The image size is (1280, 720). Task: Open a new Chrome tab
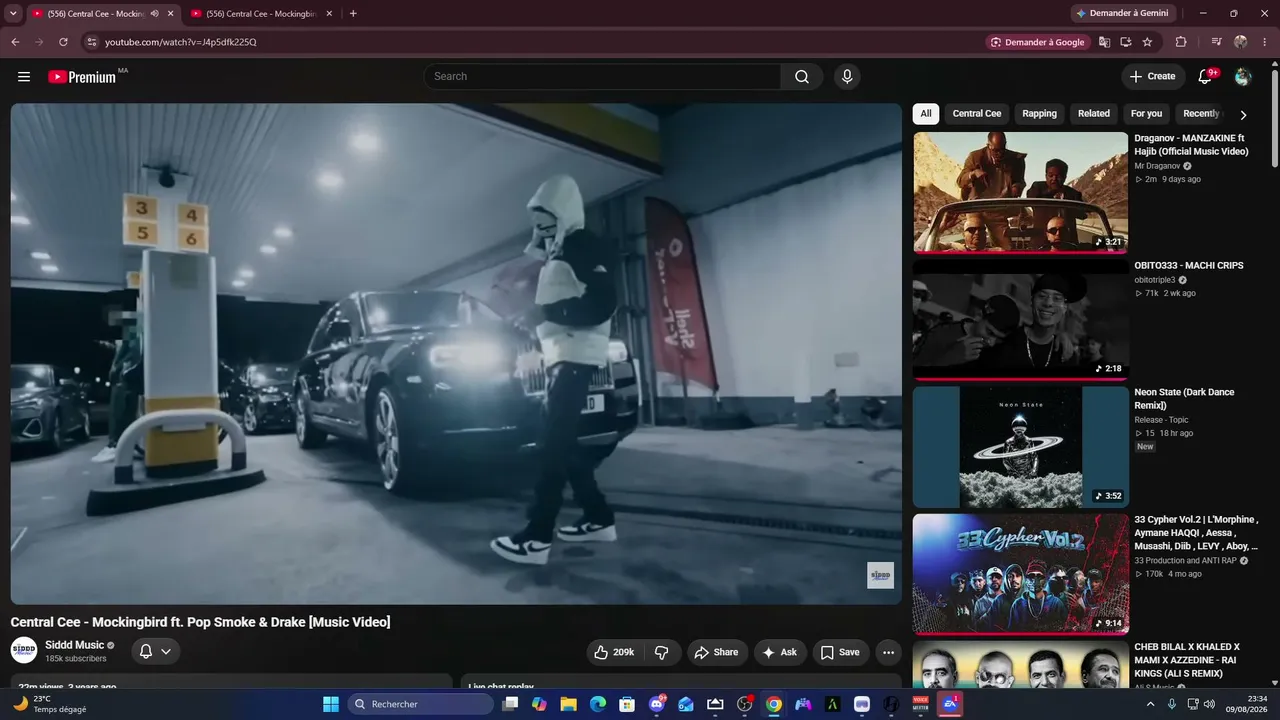353,13
